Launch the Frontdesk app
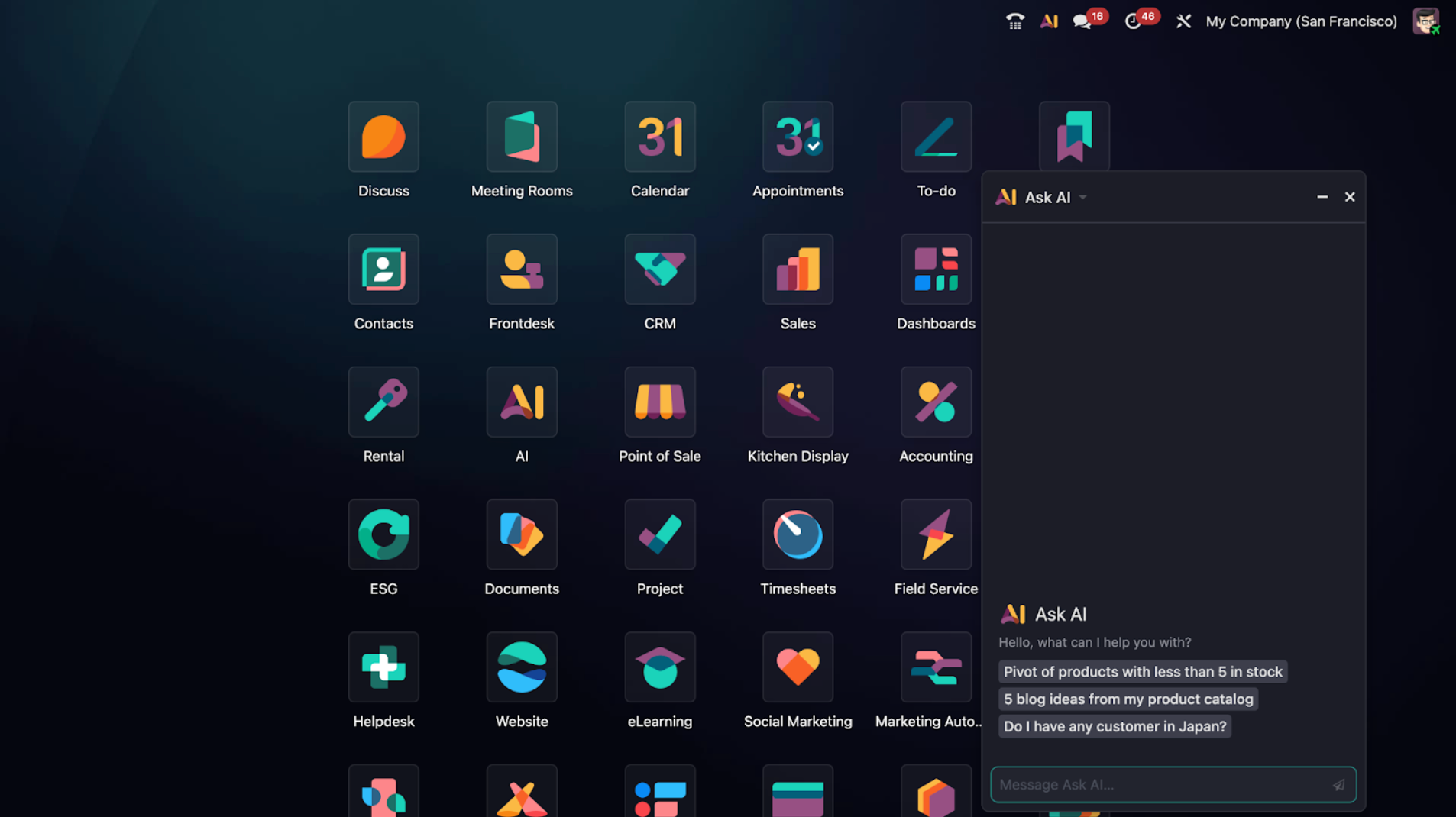 522,270
